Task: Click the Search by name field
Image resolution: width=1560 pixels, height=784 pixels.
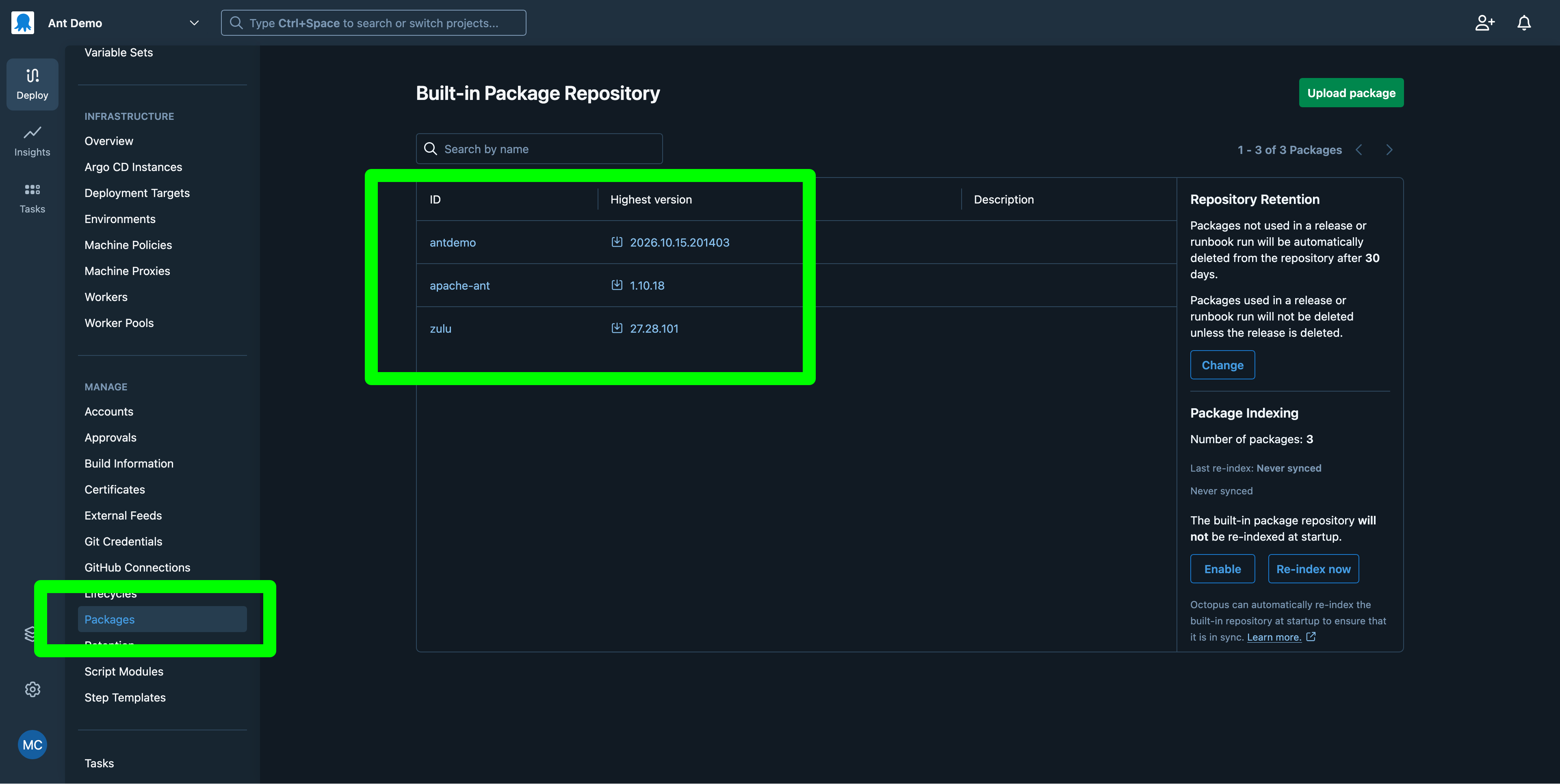Action: tap(539, 149)
